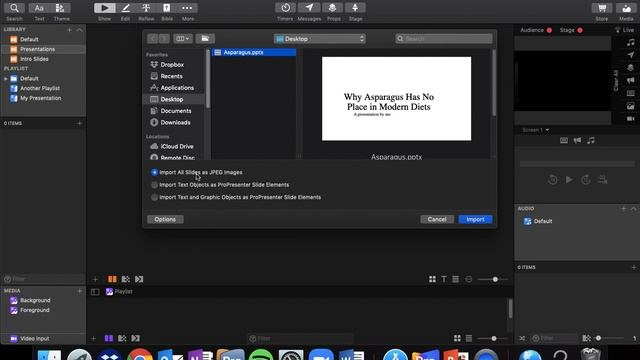Collapse the Library section
Image resolution: width=640 pixels, height=360 pixels.
coord(80,30)
